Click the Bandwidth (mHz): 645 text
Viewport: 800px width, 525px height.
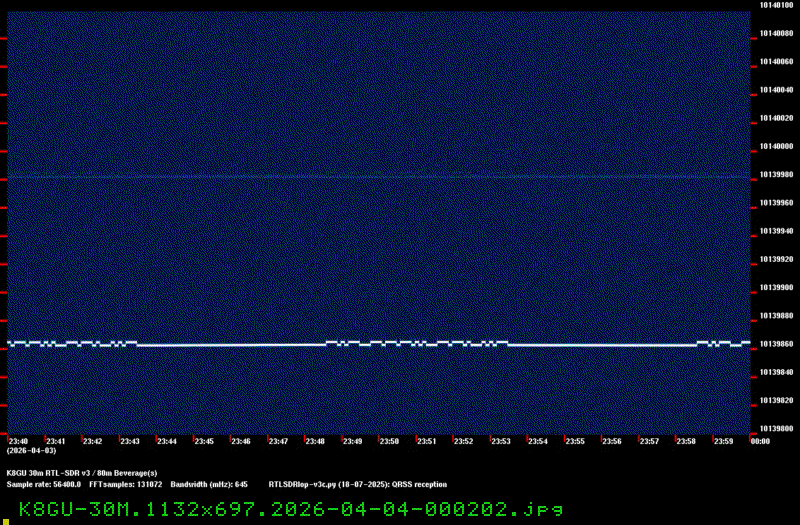pyautogui.click(x=209, y=485)
